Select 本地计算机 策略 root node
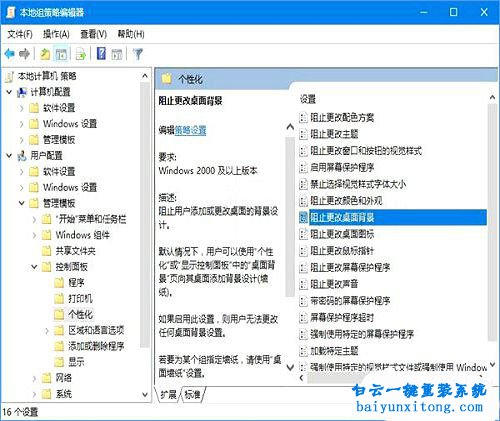 click(47, 76)
